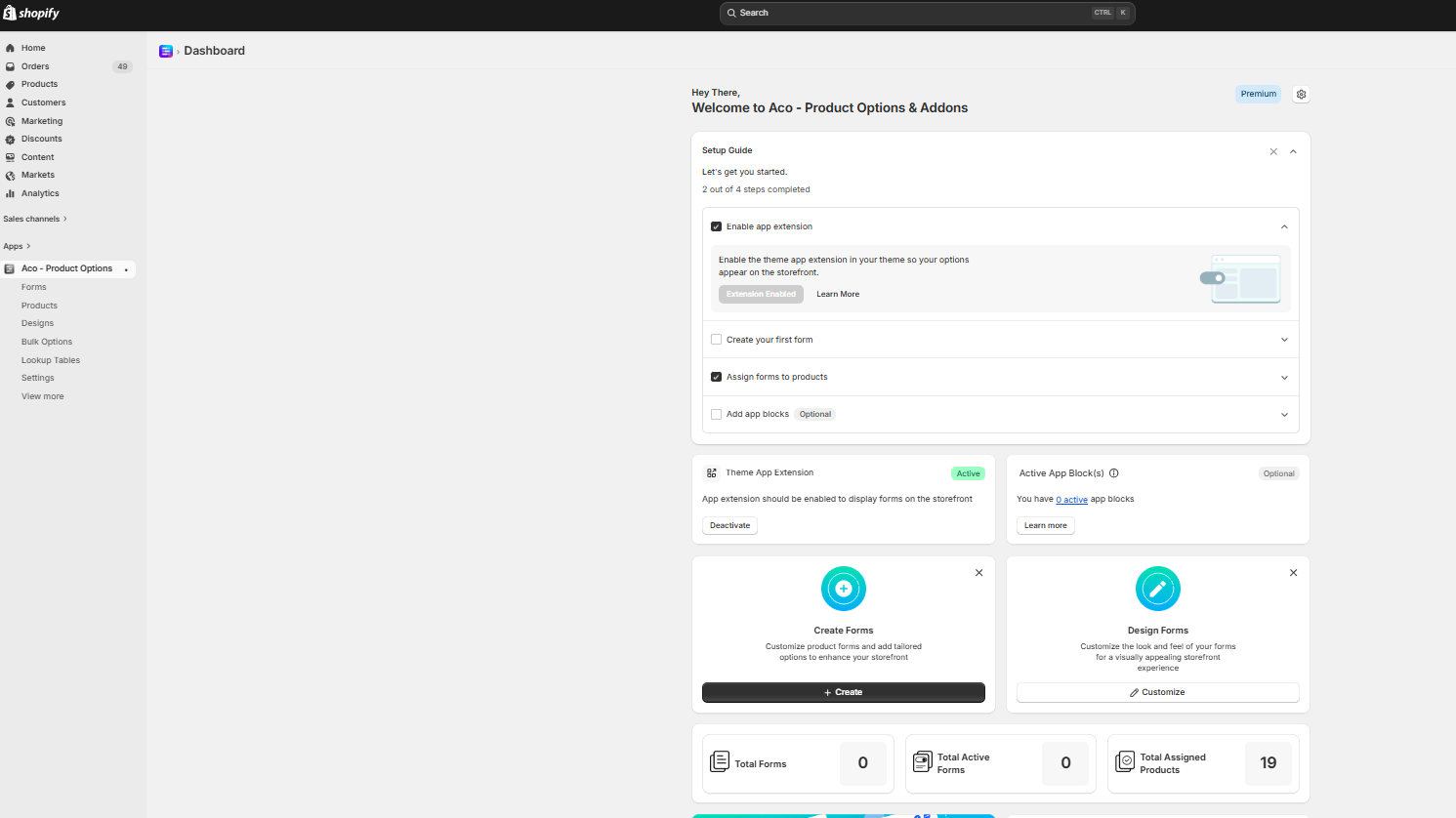Check the Create your first form checkbox
Screen dimensions: 1456x818
pyautogui.click(x=717, y=340)
